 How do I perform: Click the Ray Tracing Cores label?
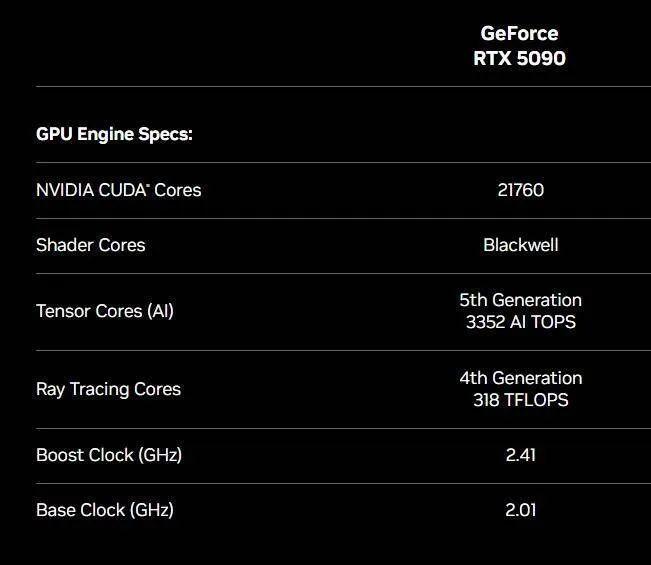[108, 389]
